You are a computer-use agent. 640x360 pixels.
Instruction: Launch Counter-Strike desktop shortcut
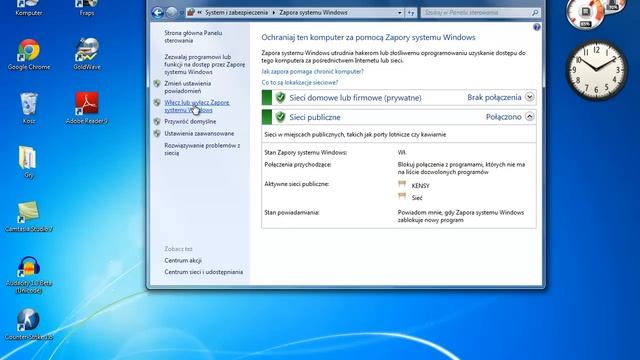coord(29,324)
